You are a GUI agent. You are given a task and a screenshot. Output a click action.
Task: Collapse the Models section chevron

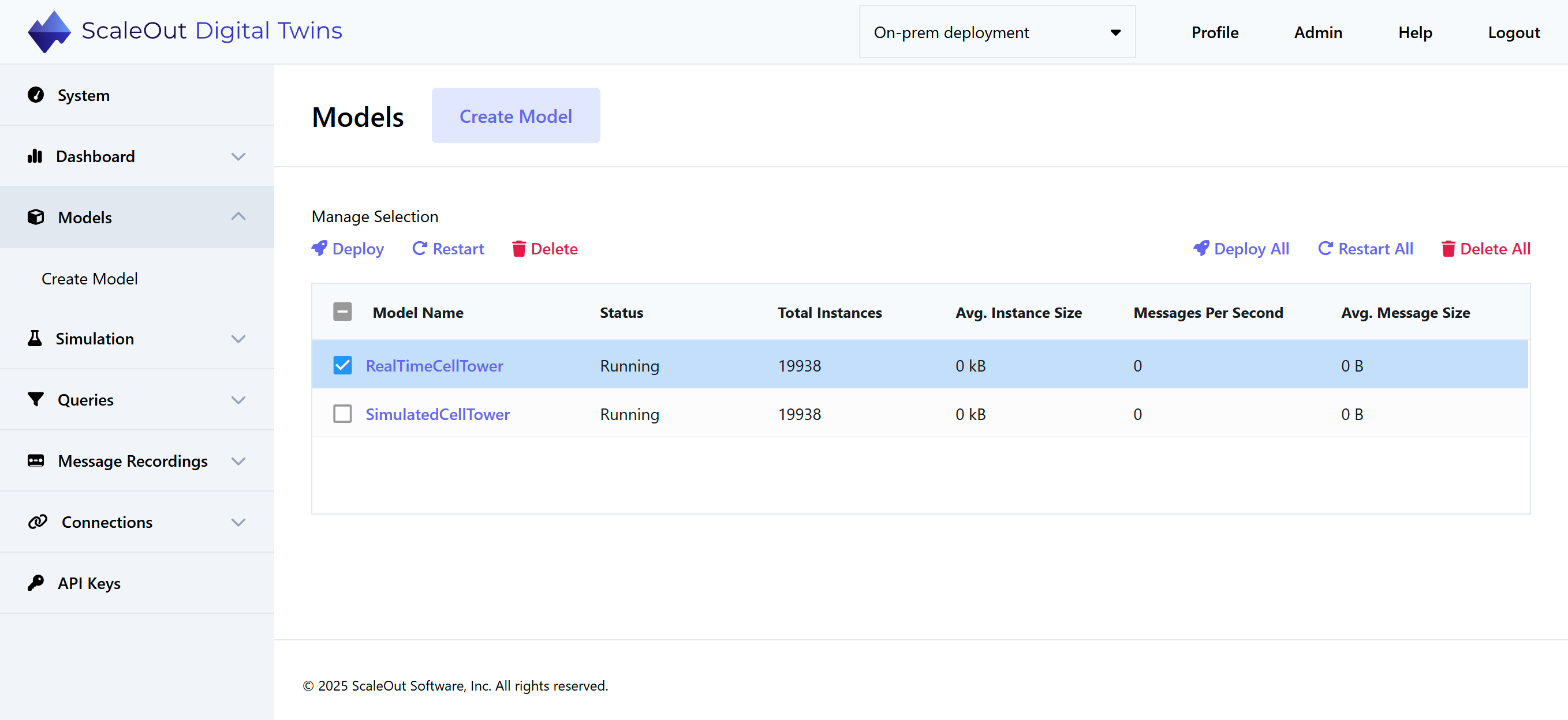tap(238, 216)
